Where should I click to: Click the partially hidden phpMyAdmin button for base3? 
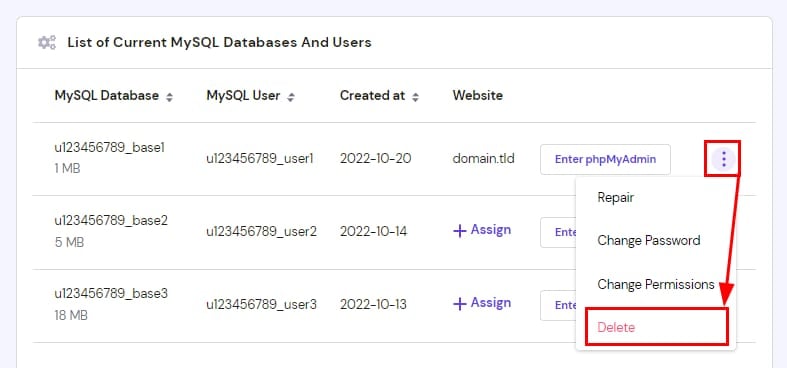(558, 305)
